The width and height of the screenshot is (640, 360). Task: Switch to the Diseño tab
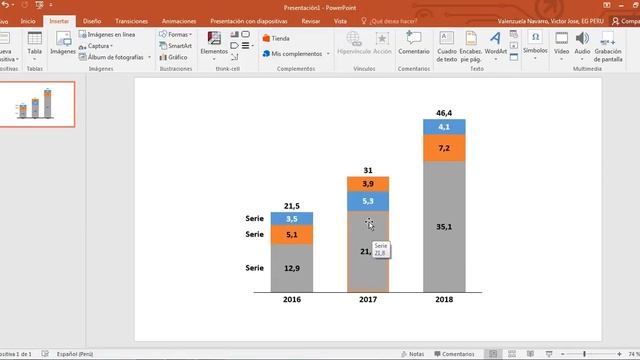[92, 21]
